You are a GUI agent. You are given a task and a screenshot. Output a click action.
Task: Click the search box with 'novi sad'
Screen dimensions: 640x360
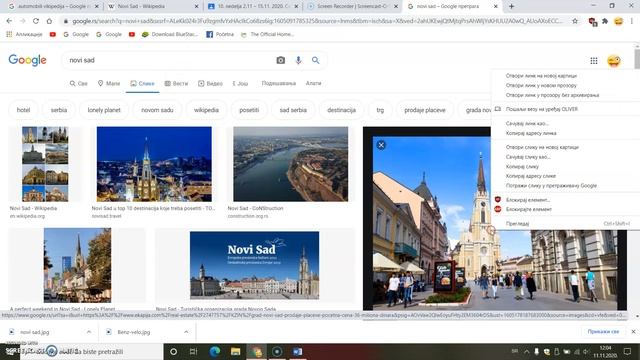(x=167, y=60)
